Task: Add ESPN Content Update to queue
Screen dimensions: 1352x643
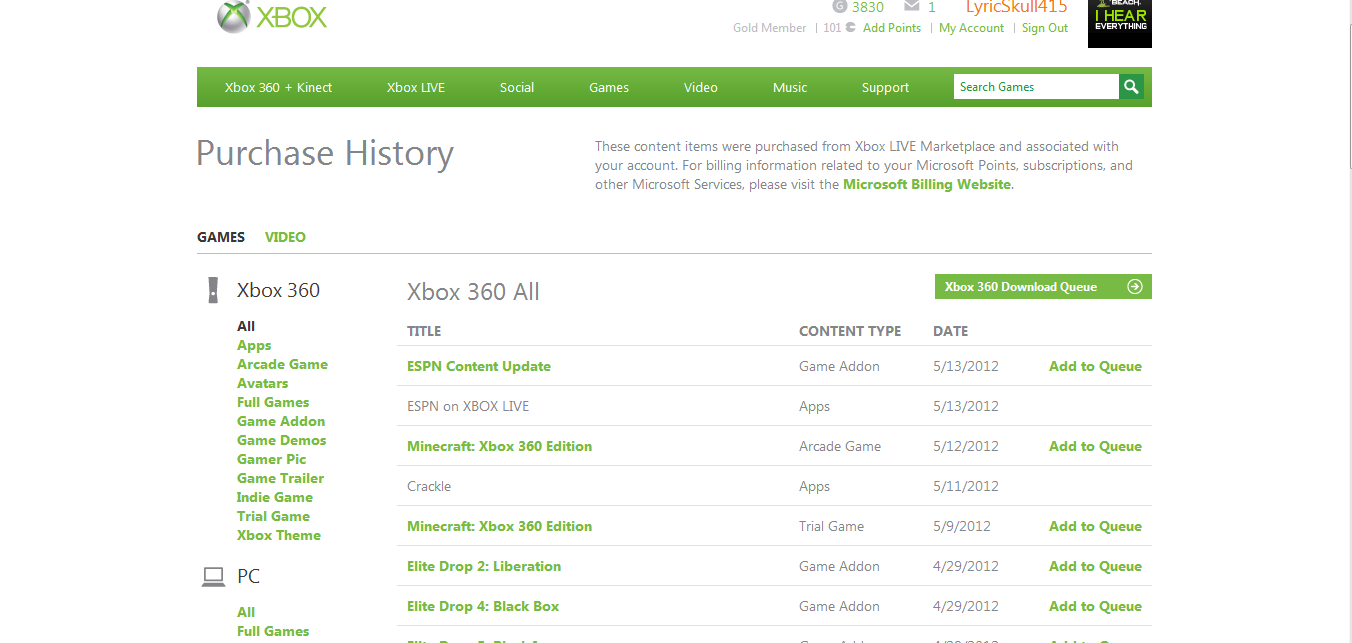Action: pyautogui.click(x=1095, y=366)
